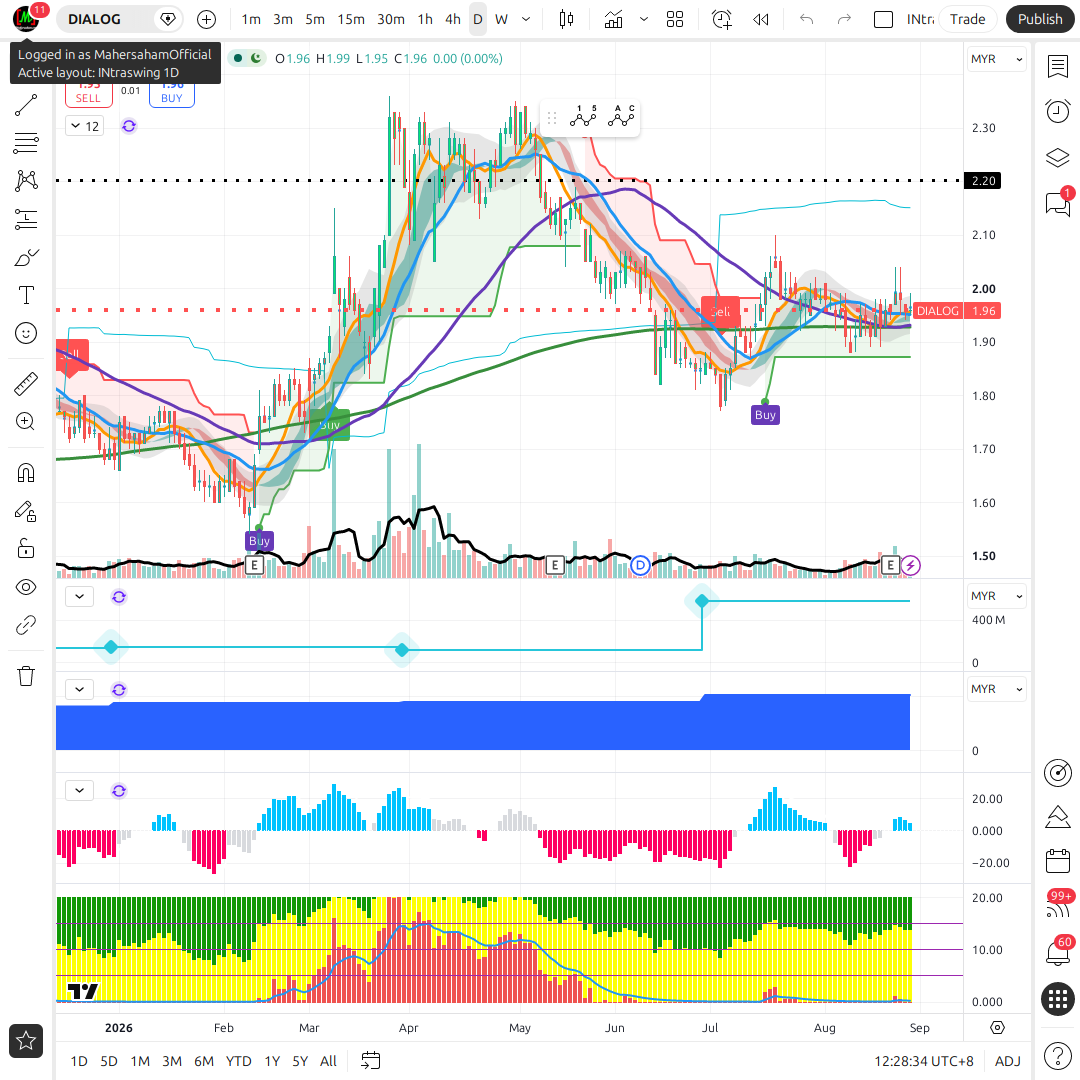Select the 1M date range
This screenshot has width=1080, height=1080.
pyautogui.click(x=141, y=1061)
